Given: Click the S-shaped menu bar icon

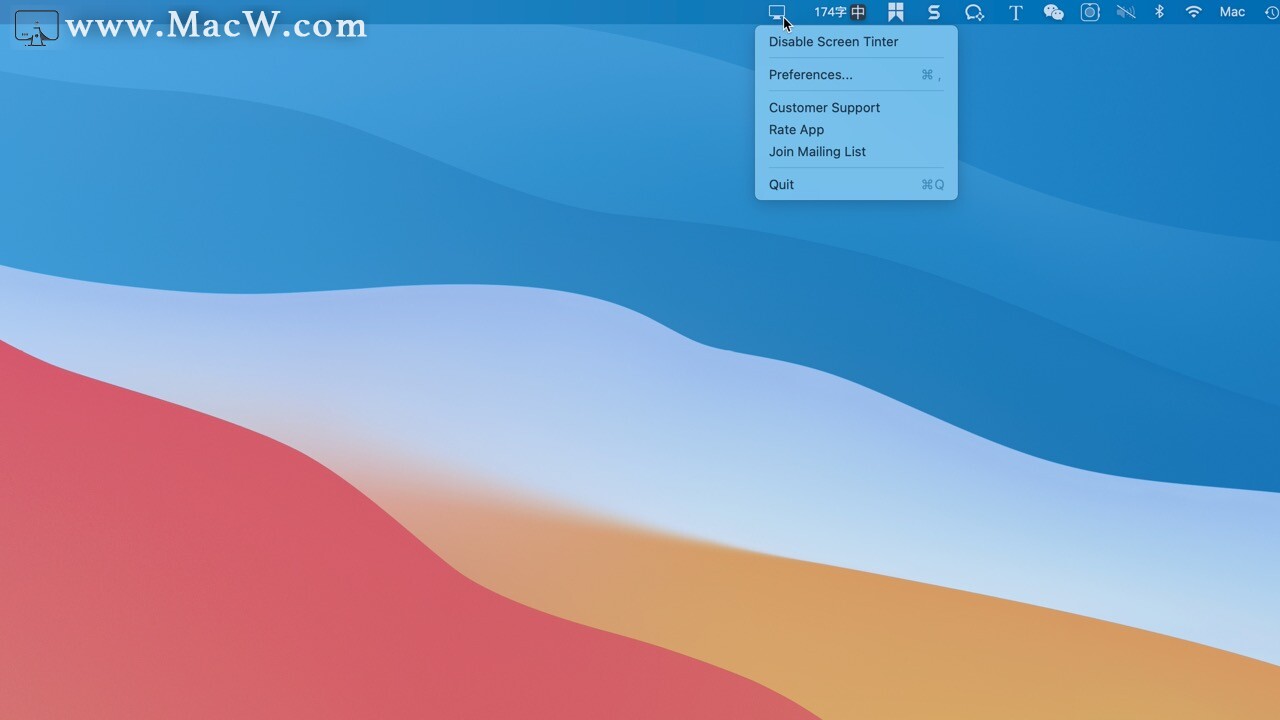Looking at the screenshot, I should pyautogui.click(x=934, y=12).
